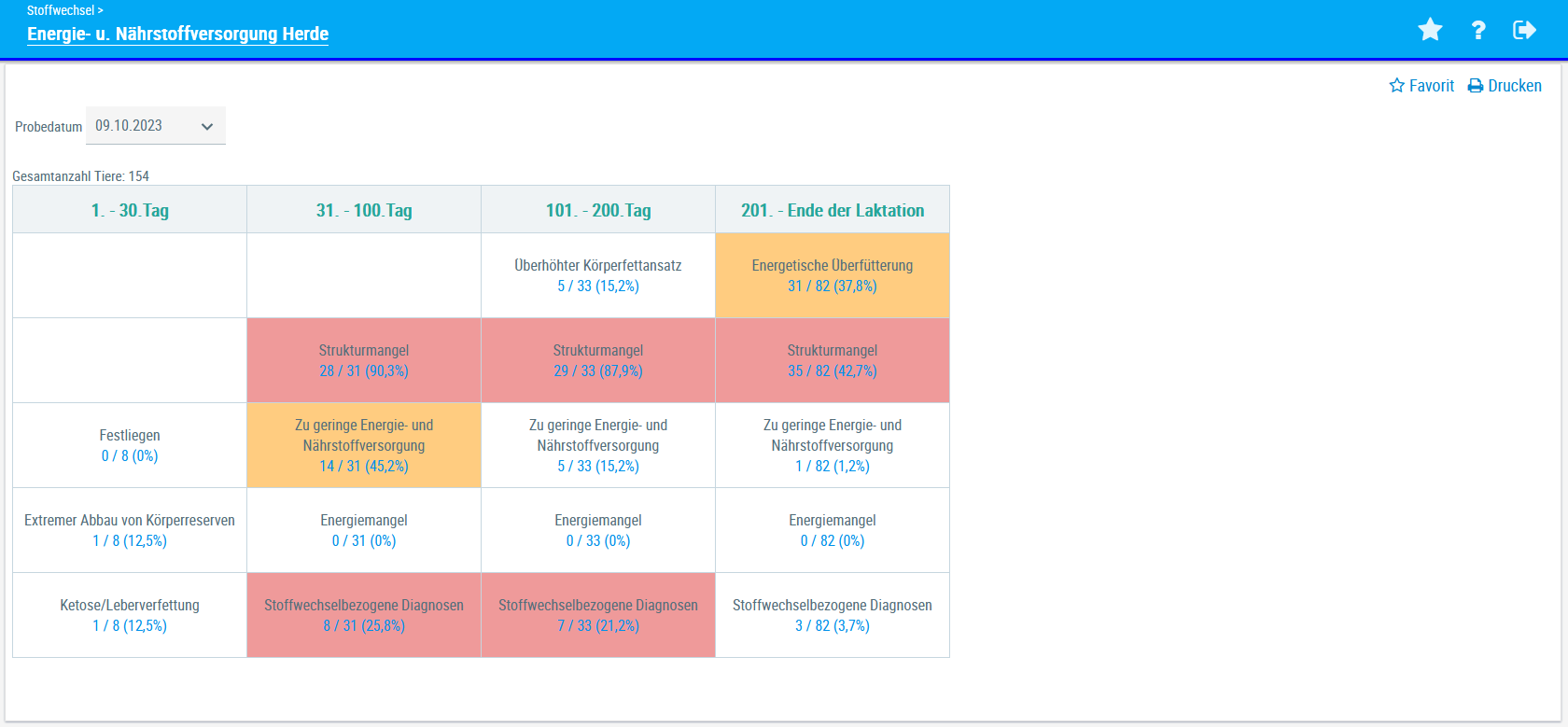Click the Stoffwechsel breadcrumb link

[61, 10]
